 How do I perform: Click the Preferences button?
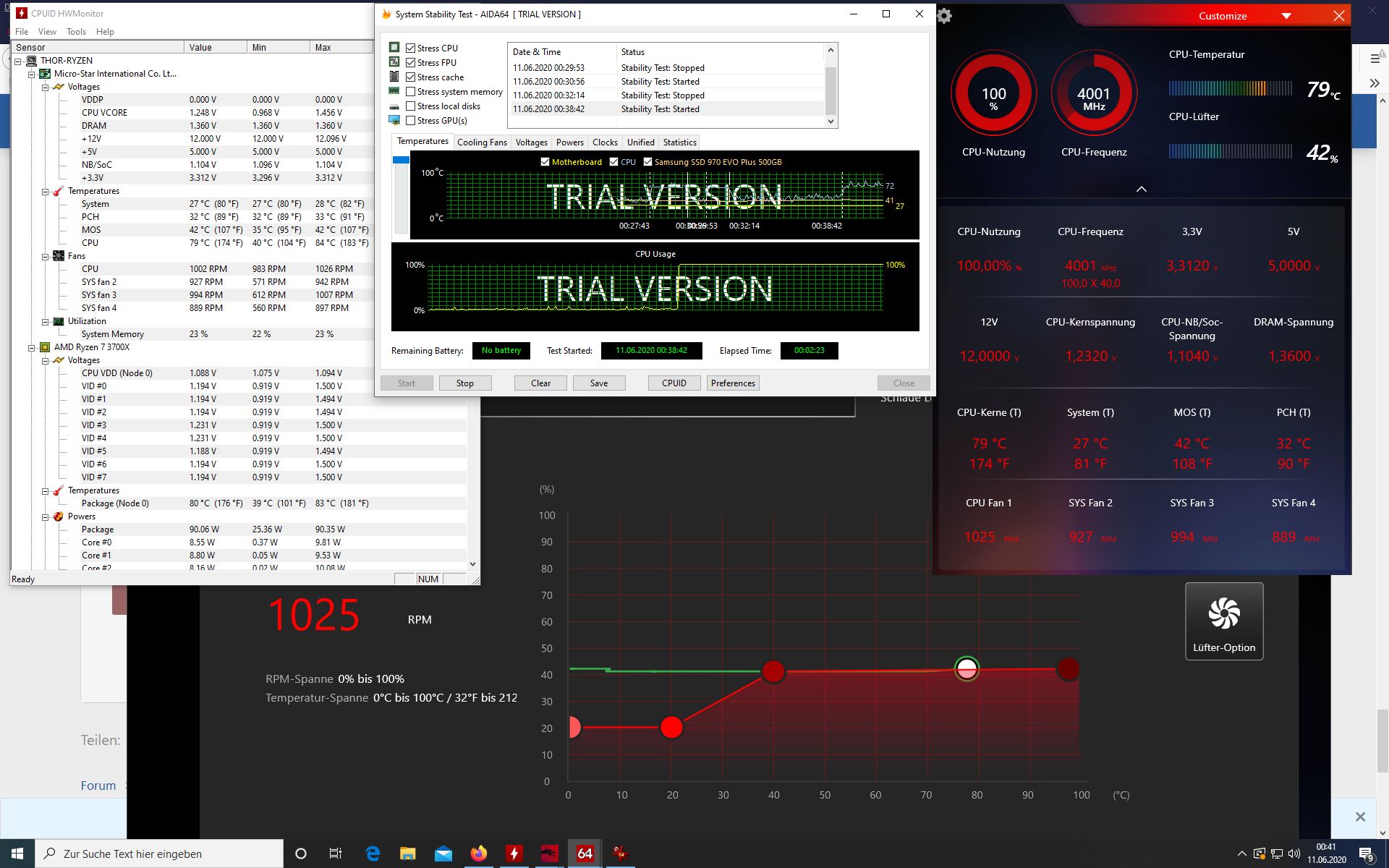pyautogui.click(x=732, y=383)
